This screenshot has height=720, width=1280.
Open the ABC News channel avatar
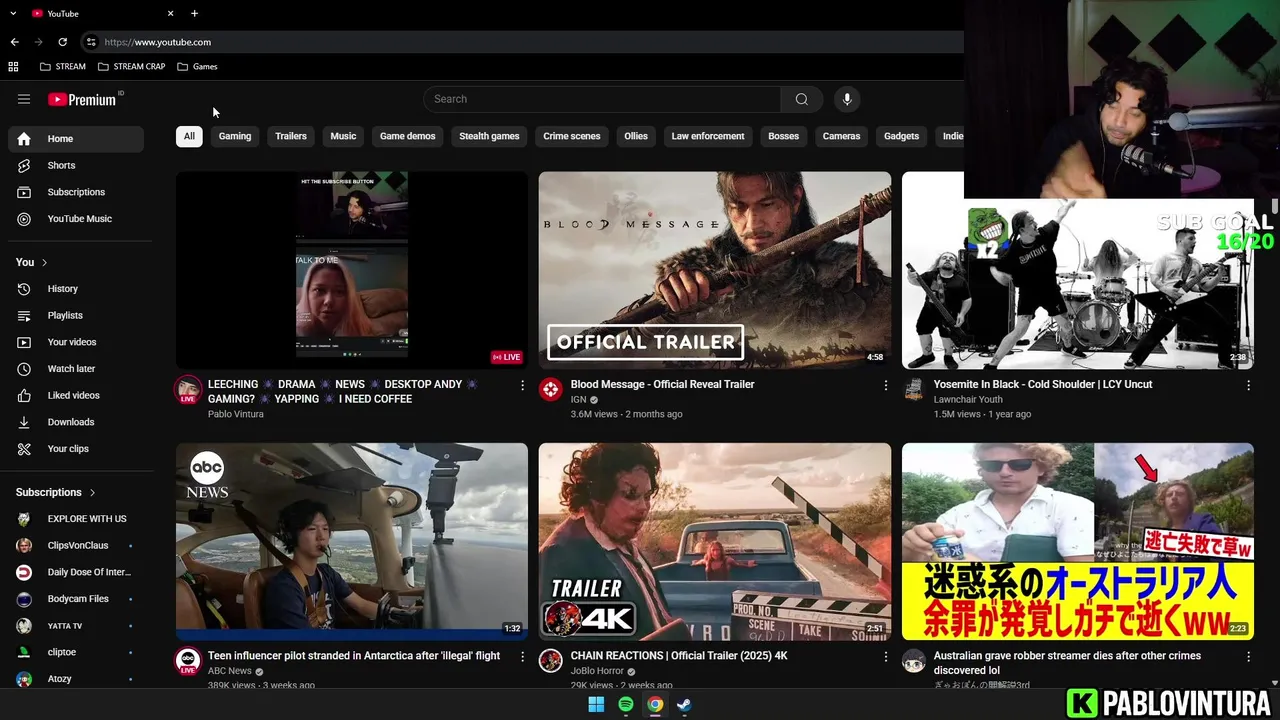tap(188, 661)
